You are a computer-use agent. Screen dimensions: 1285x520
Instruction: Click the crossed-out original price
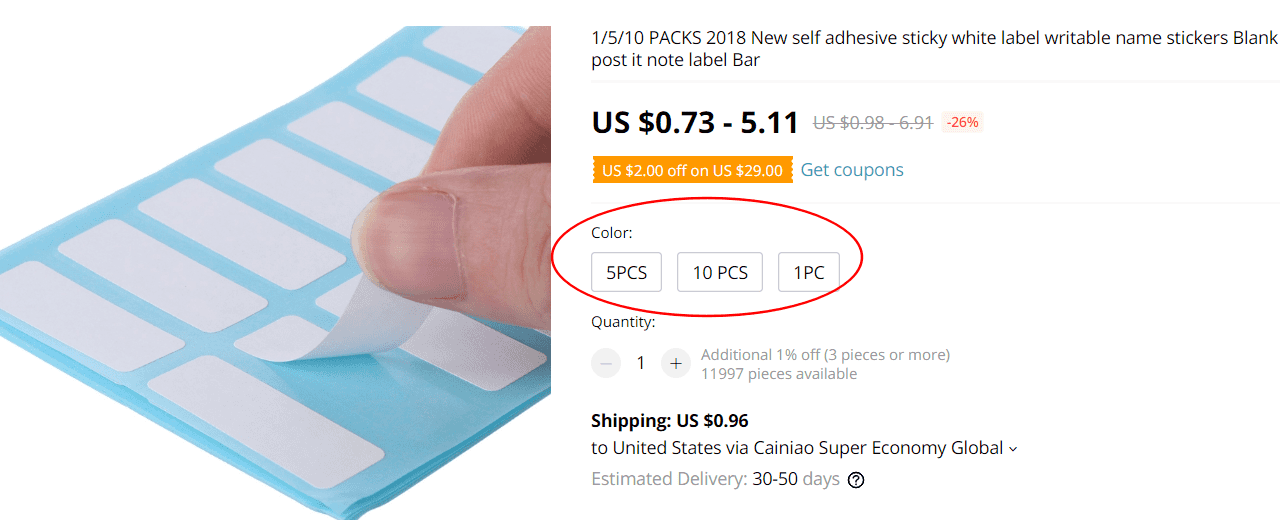[872, 122]
